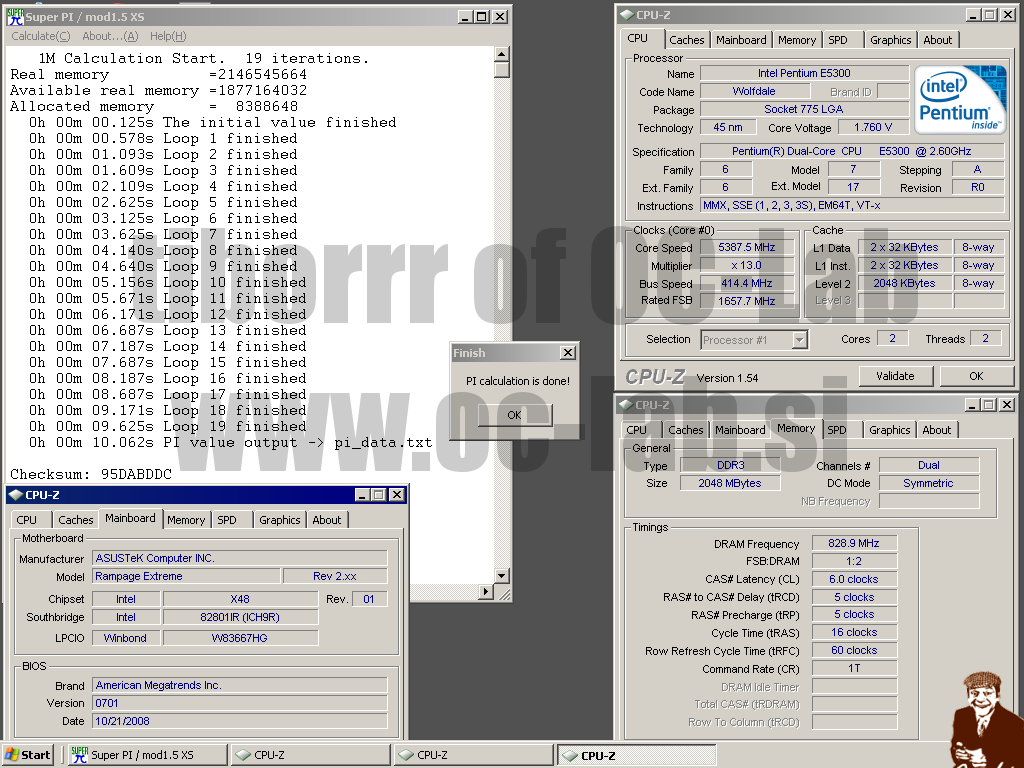1024x768 pixels.
Task: Open the Windows Start button
Action: coord(27,755)
